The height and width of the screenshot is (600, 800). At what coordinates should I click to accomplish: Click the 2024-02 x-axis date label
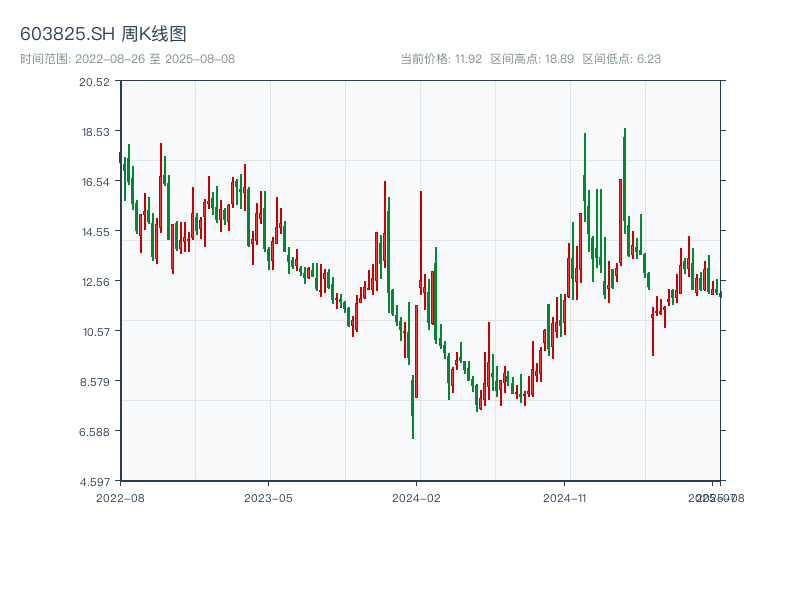[x=417, y=497]
